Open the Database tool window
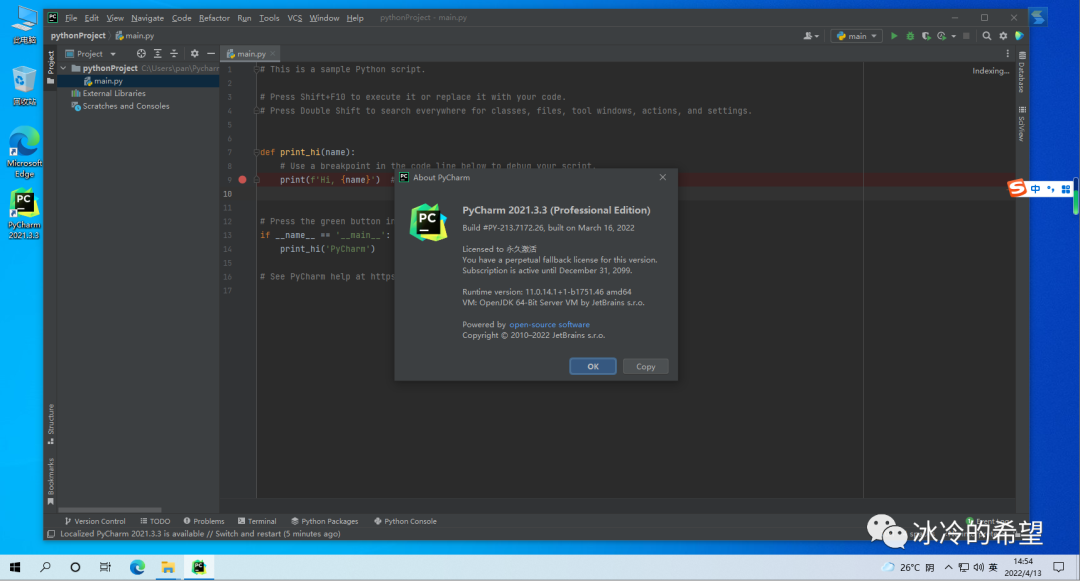 click(1022, 72)
